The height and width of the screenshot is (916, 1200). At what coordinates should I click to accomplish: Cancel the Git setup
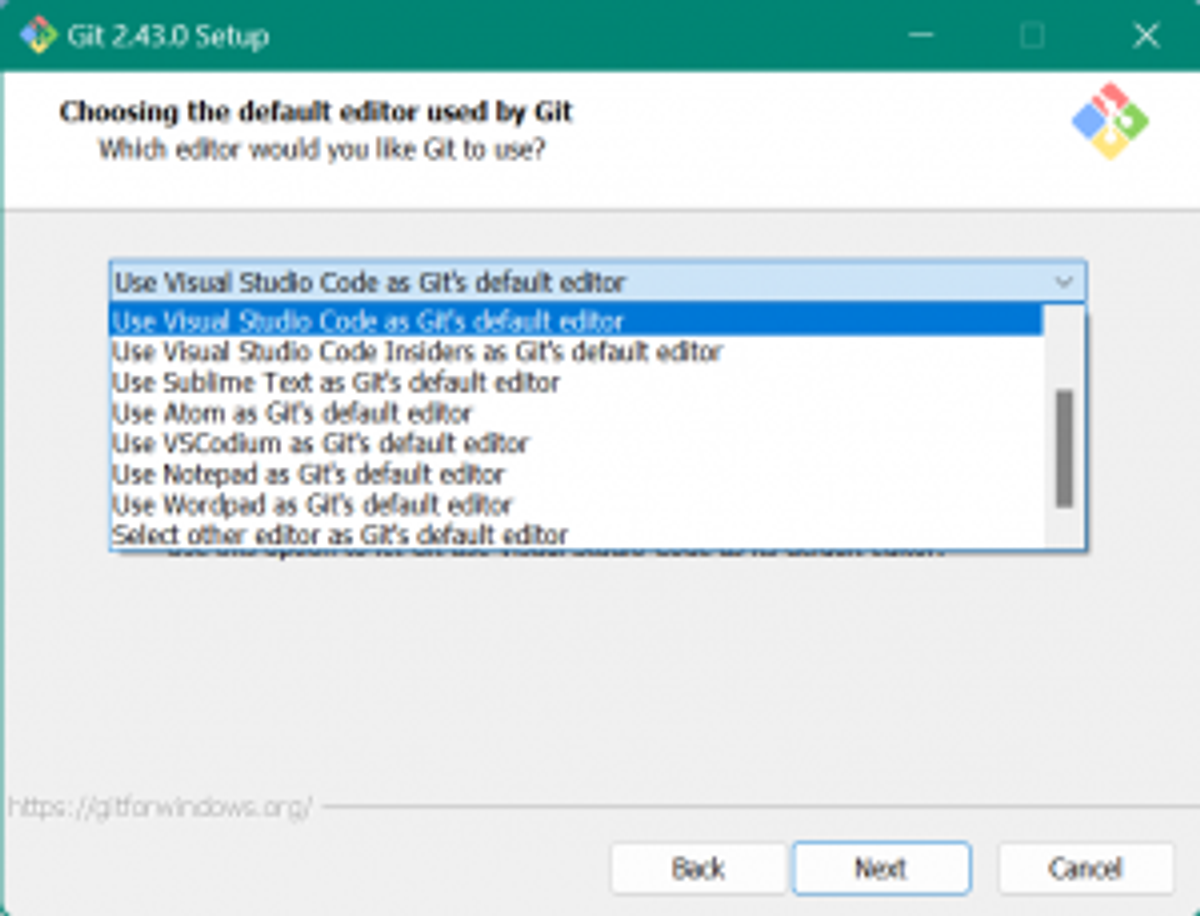coord(1085,868)
